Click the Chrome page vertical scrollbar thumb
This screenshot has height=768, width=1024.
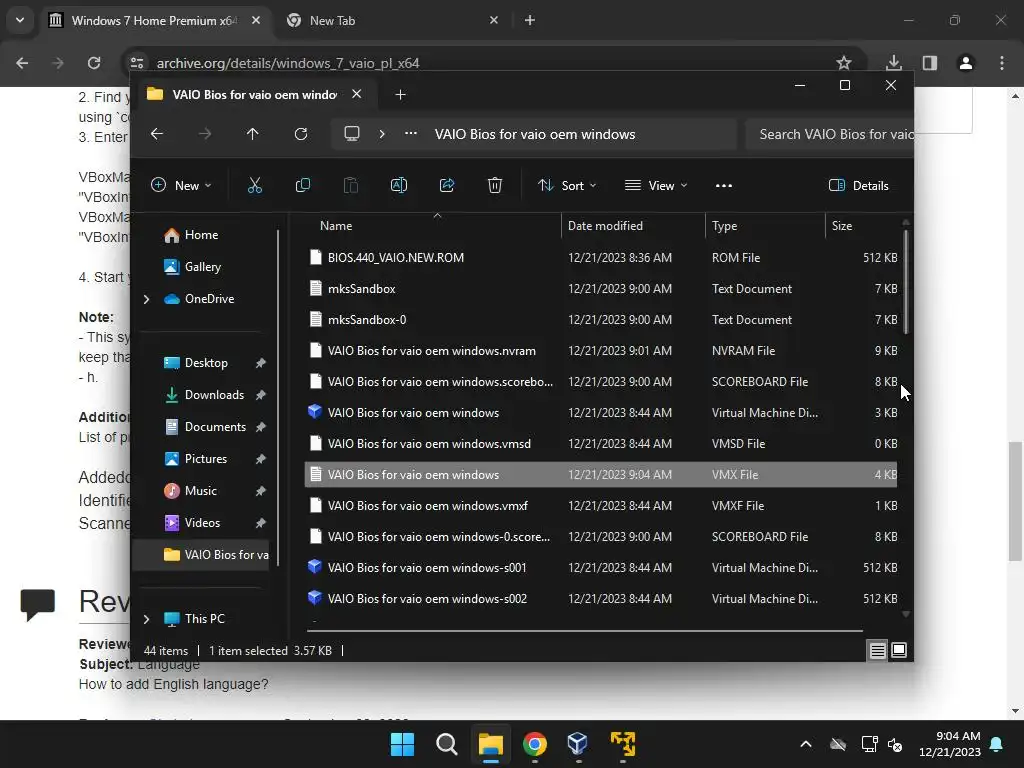coord(1015,501)
